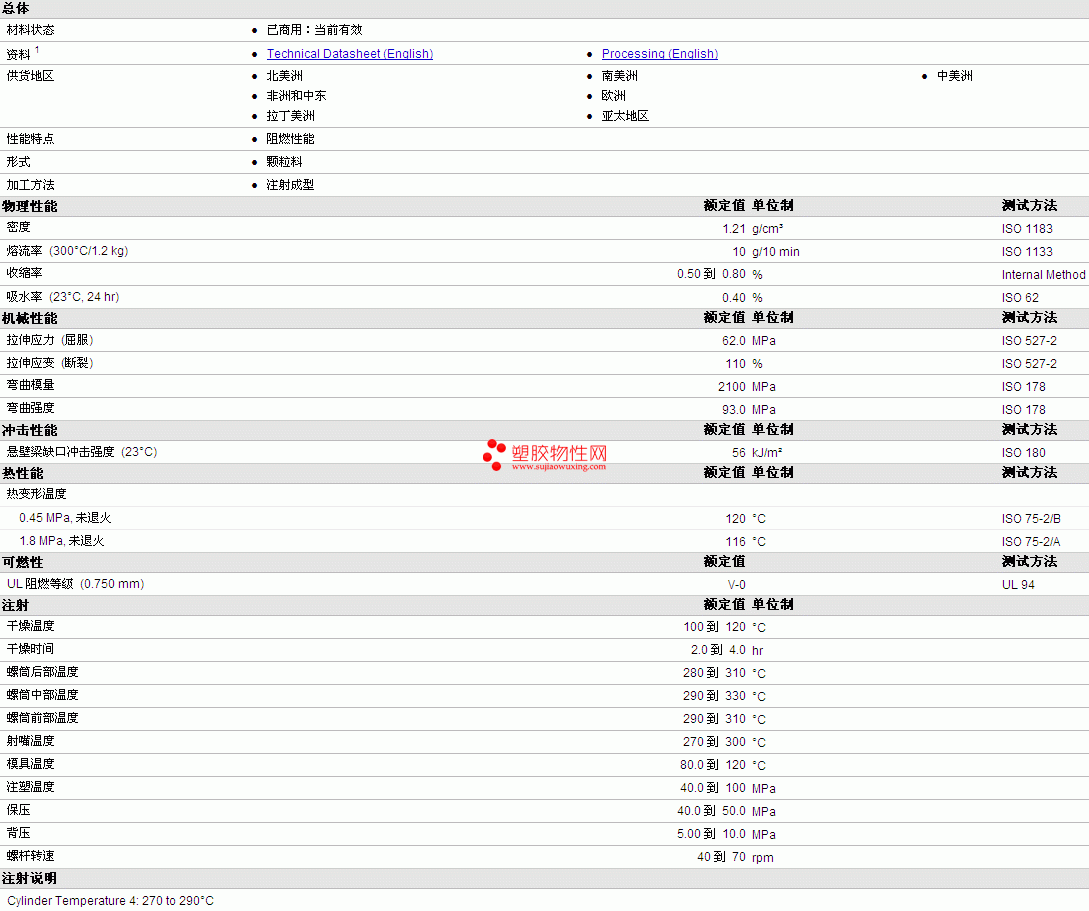Click ISO 1133 test method
This screenshot has width=1089, height=911.
(1026, 252)
